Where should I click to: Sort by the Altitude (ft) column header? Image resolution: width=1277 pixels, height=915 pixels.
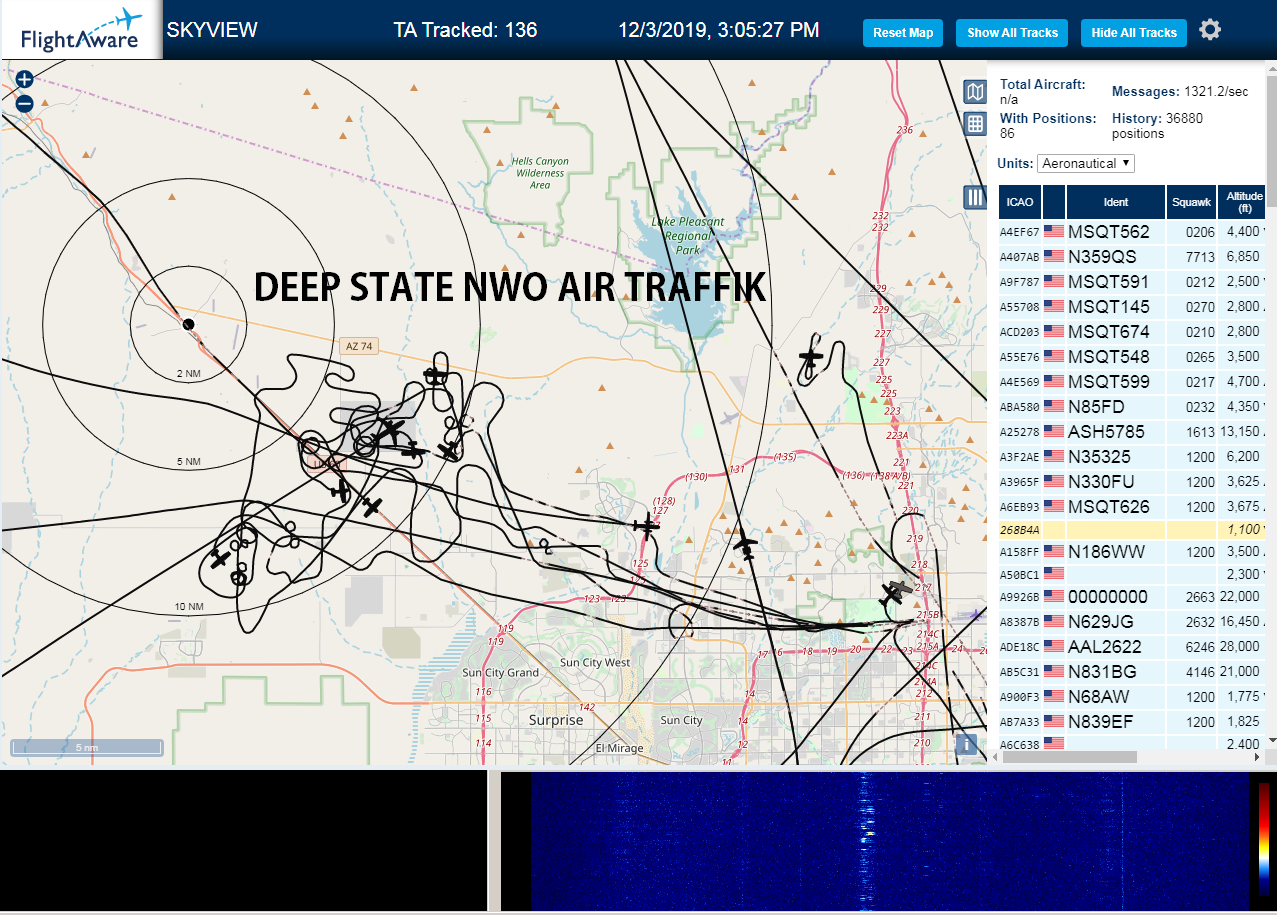click(1244, 202)
